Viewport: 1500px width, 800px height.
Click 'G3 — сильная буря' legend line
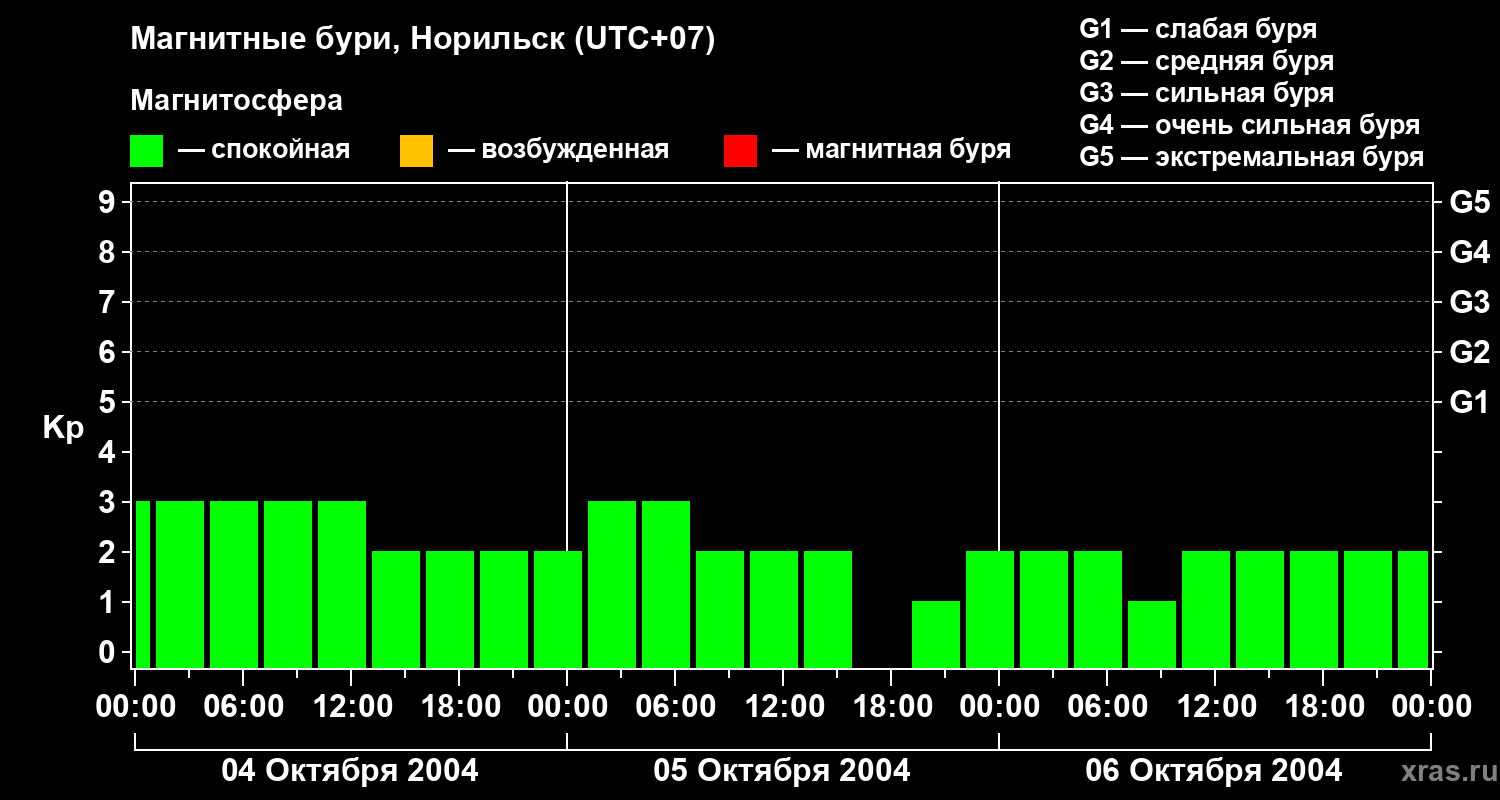[1206, 93]
